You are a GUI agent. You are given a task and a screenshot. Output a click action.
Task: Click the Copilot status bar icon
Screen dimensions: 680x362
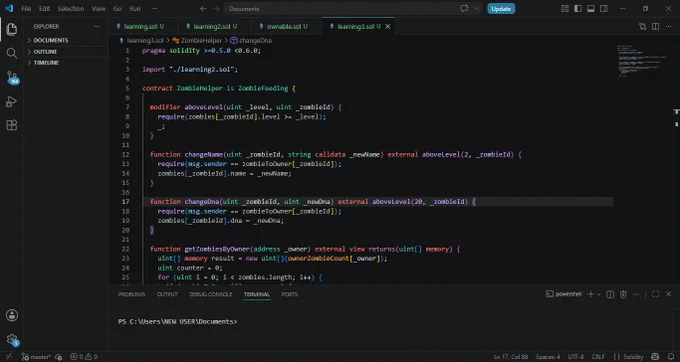click(655, 357)
